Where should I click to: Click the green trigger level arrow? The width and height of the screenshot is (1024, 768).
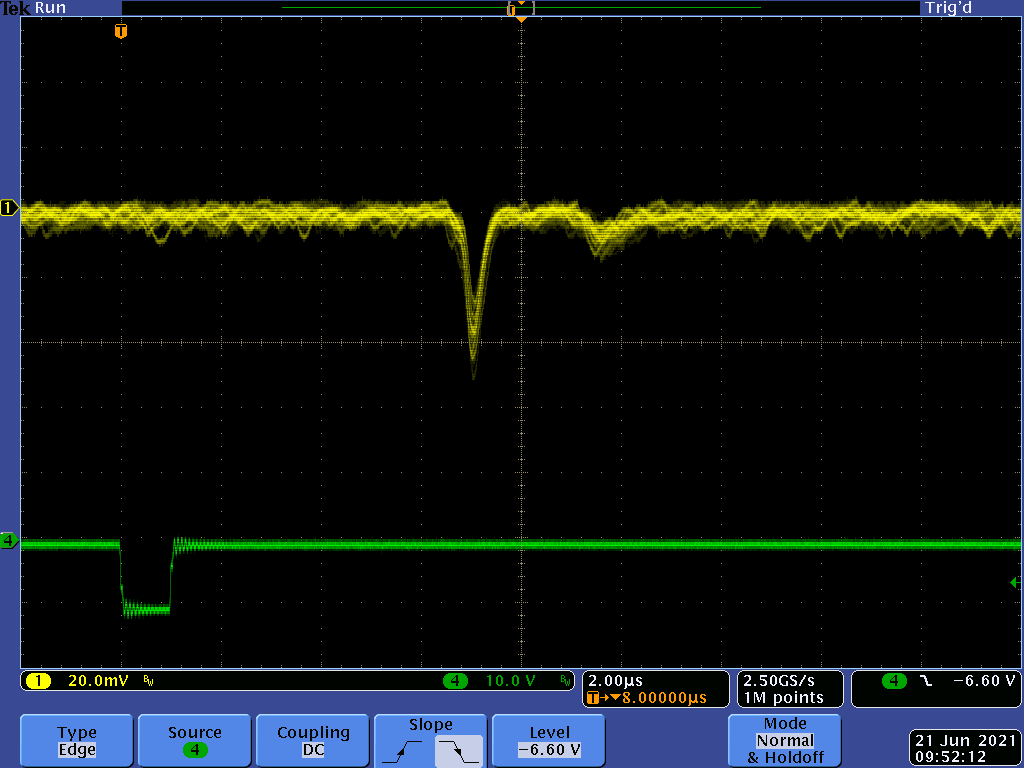coord(1015,582)
